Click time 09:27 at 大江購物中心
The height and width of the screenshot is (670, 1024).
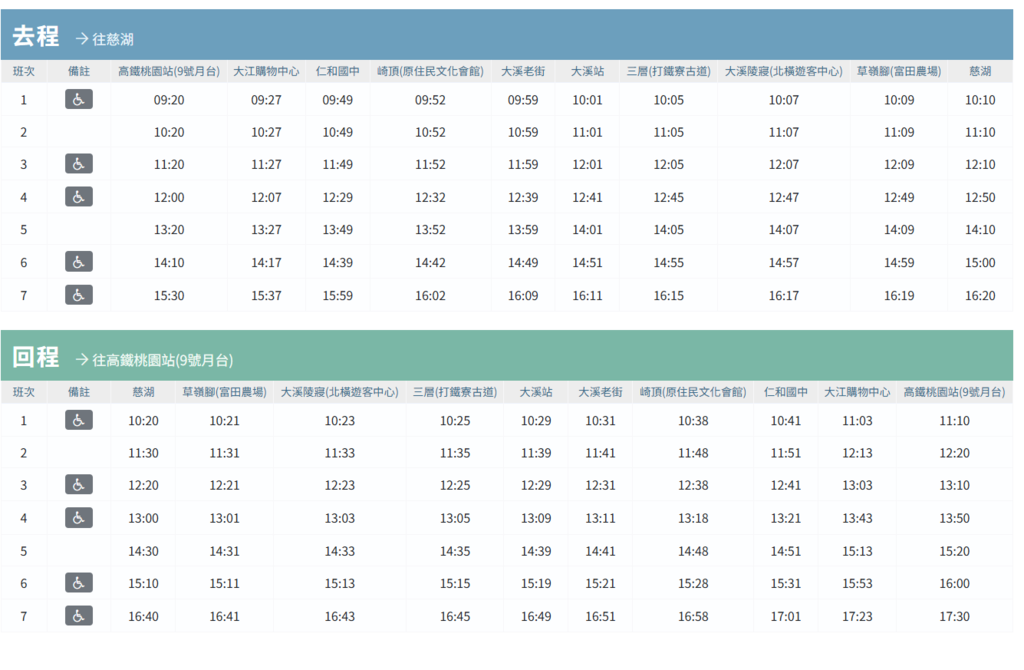(x=266, y=100)
